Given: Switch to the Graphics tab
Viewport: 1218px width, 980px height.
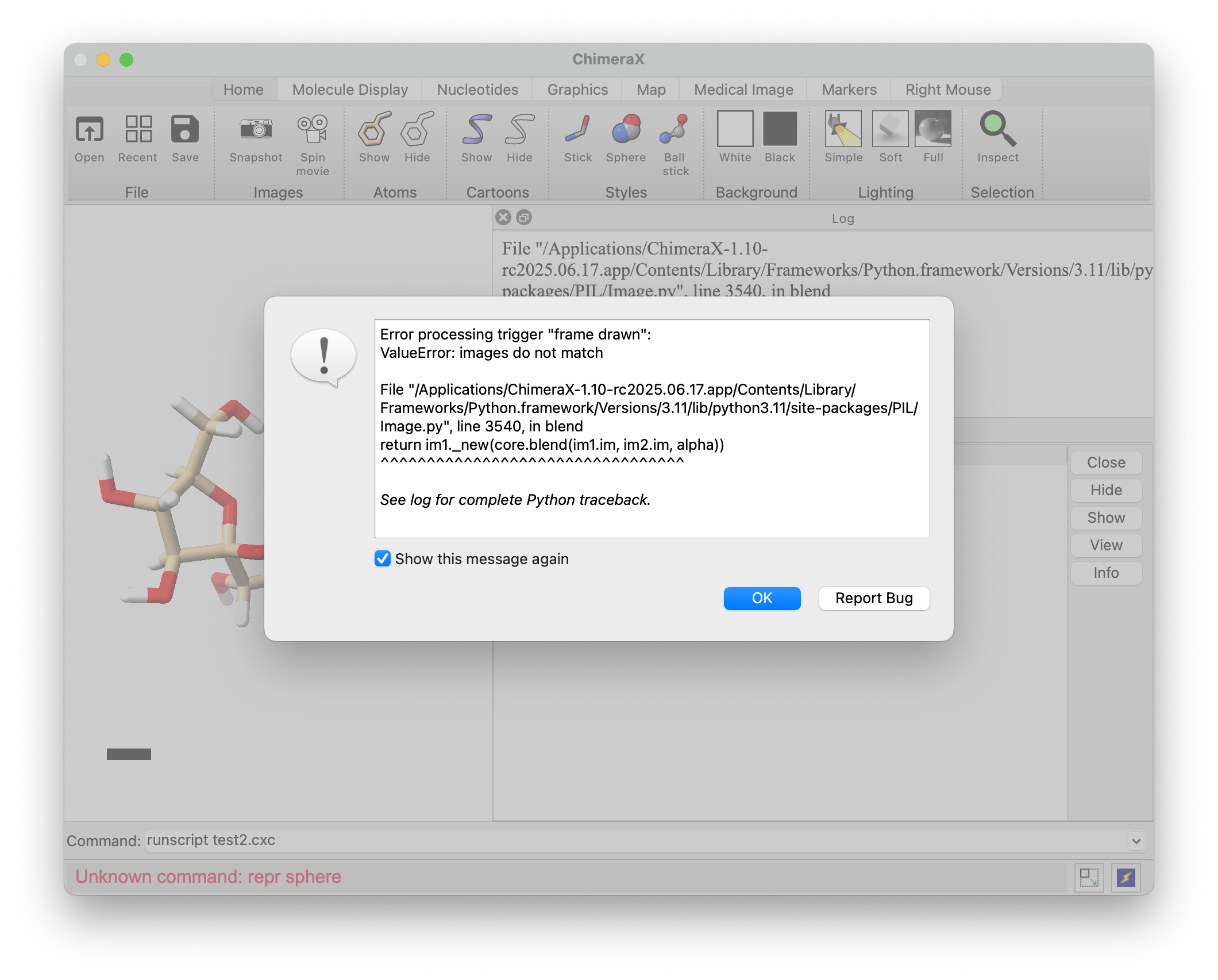Looking at the screenshot, I should [x=577, y=90].
